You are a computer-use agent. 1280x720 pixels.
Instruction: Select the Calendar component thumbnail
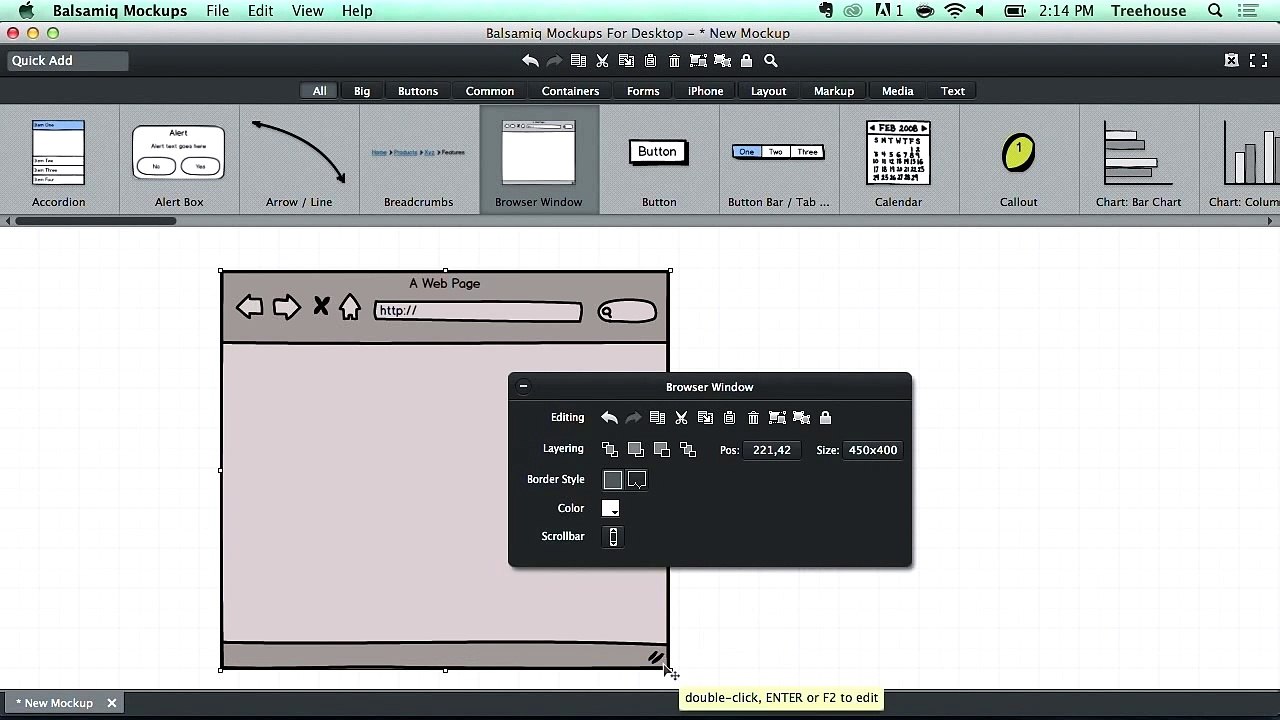pyautogui.click(x=899, y=160)
